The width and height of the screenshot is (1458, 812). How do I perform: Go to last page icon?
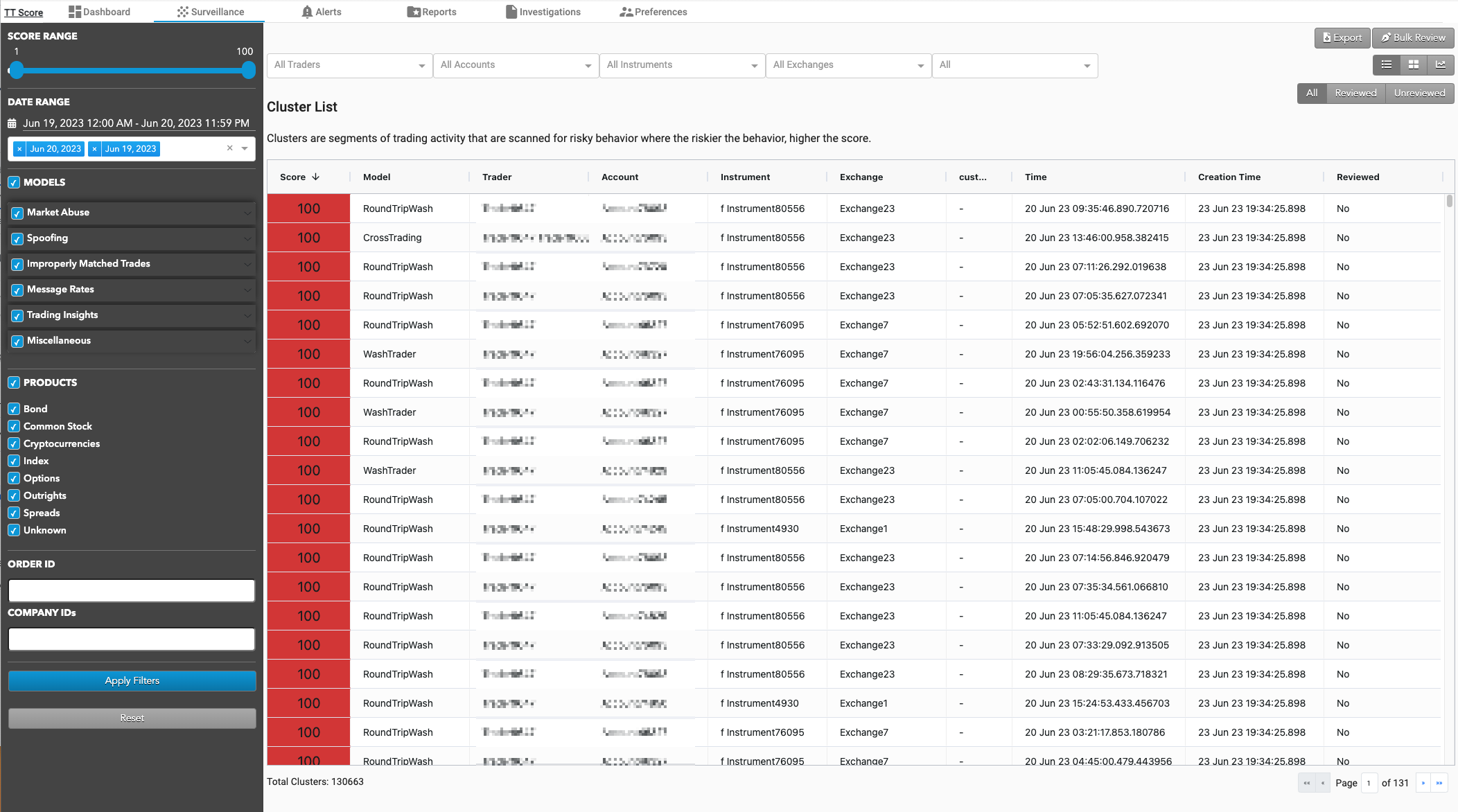pyautogui.click(x=1439, y=783)
